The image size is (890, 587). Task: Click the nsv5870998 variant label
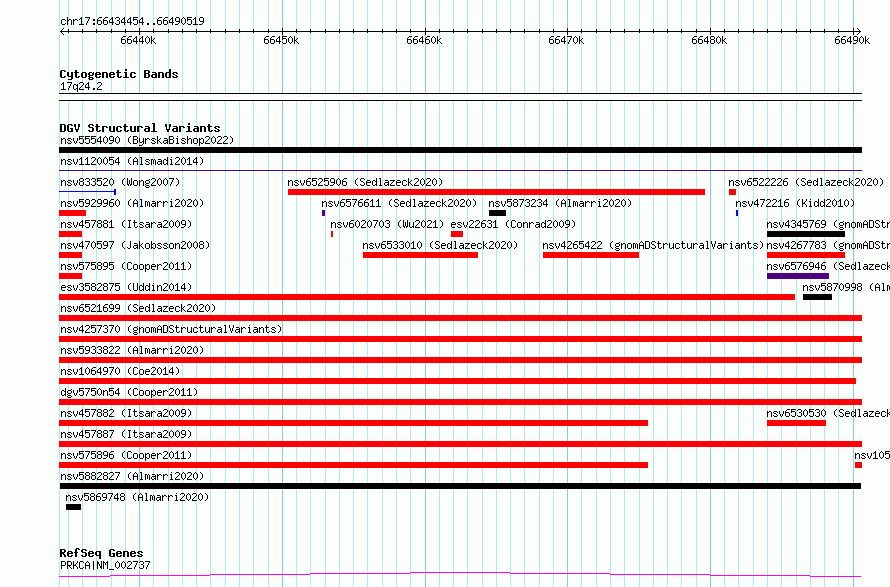tap(846, 287)
